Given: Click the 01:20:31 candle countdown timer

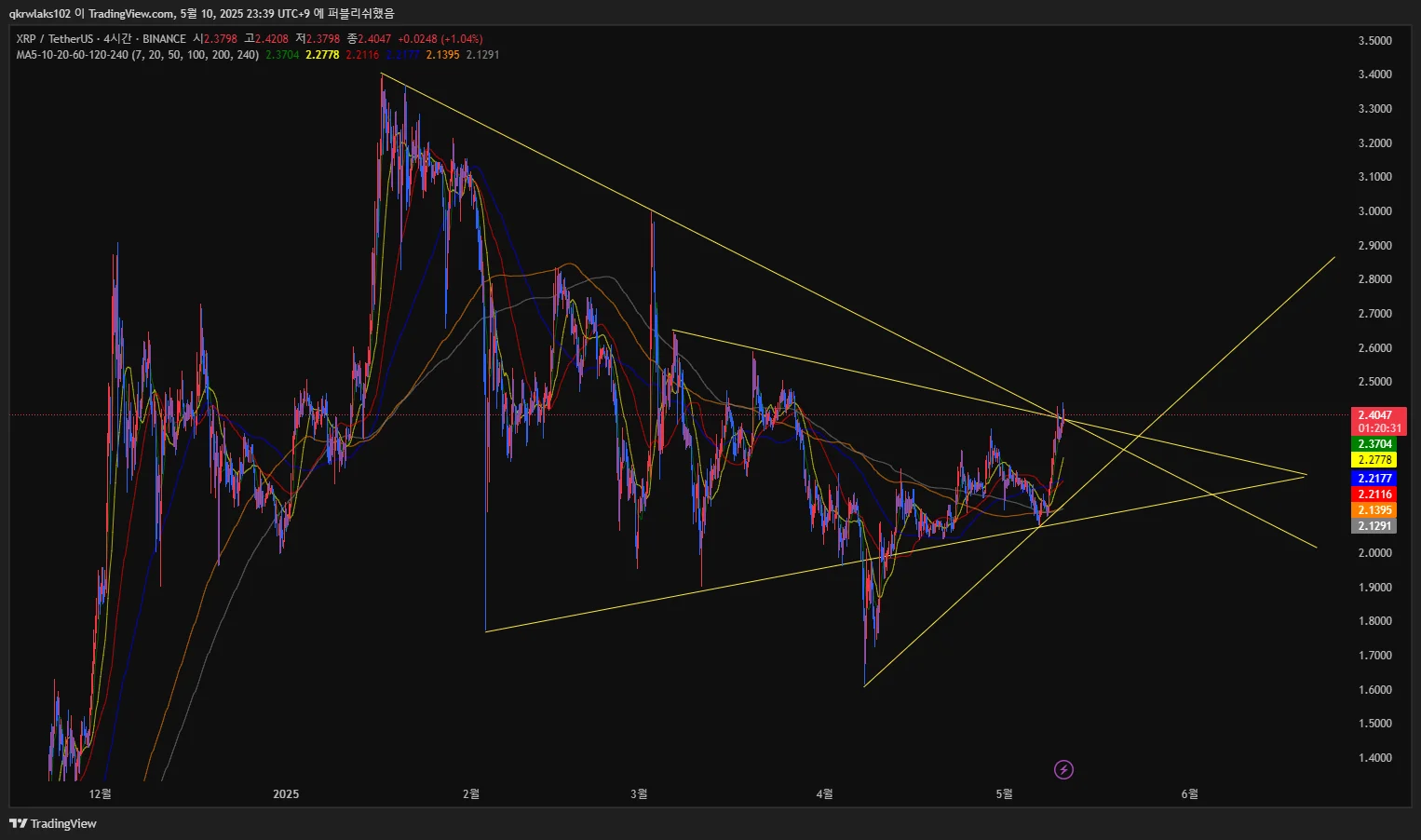Looking at the screenshot, I should click(x=1379, y=428).
